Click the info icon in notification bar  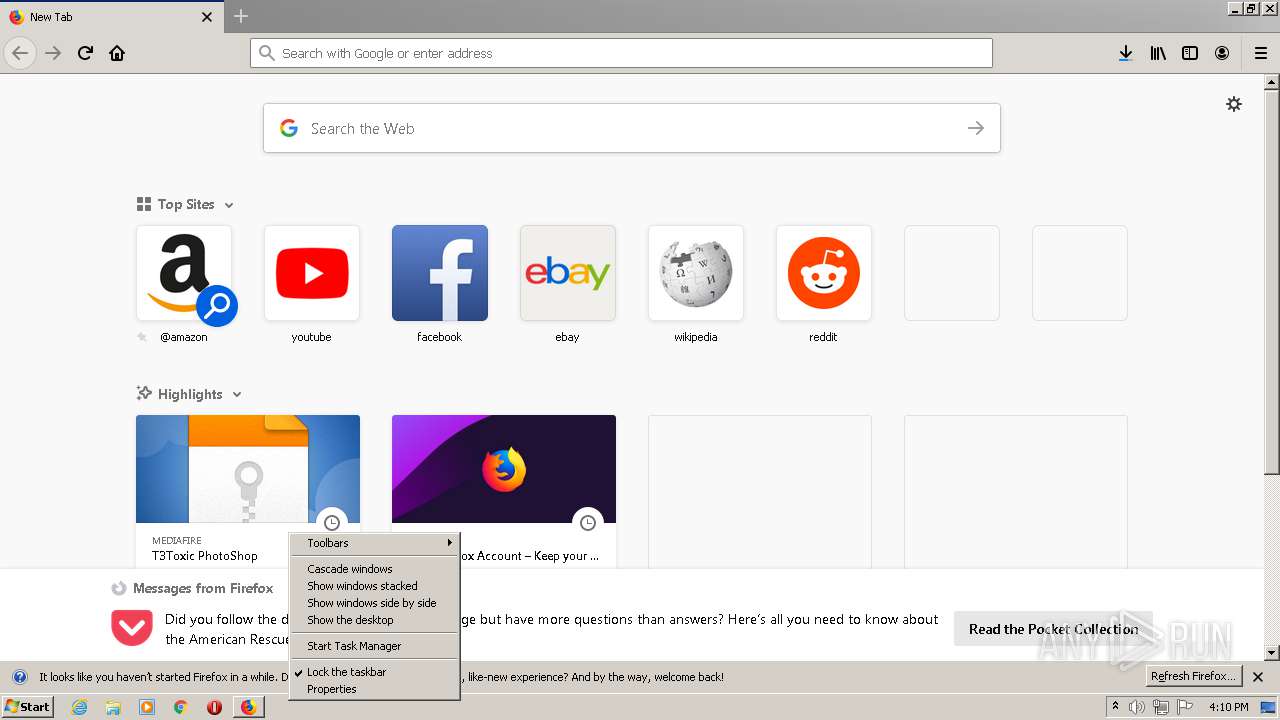(x=19, y=677)
